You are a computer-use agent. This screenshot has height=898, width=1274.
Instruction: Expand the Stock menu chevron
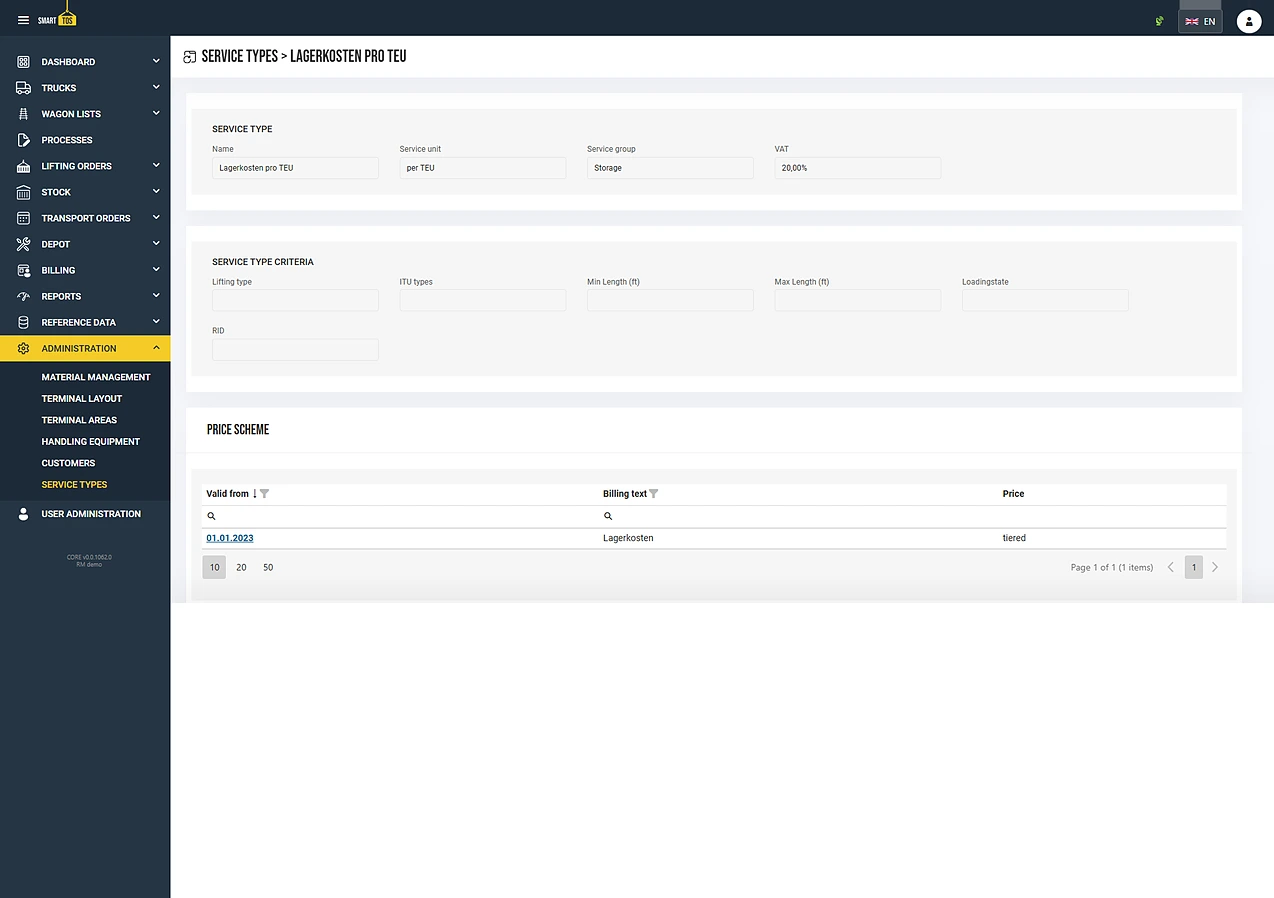pos(156,191)
